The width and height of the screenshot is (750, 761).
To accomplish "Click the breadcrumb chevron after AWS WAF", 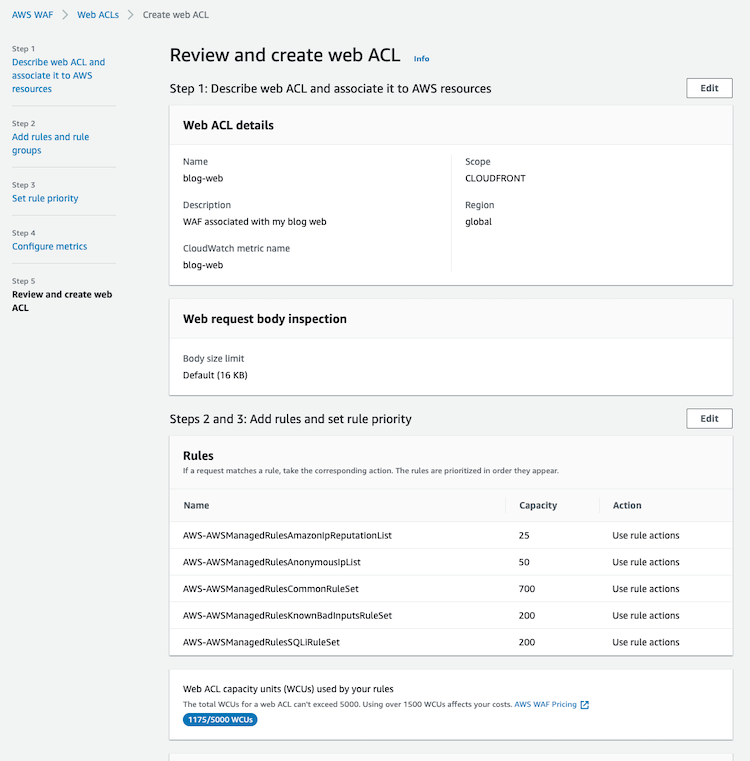I will coord(65,15).
